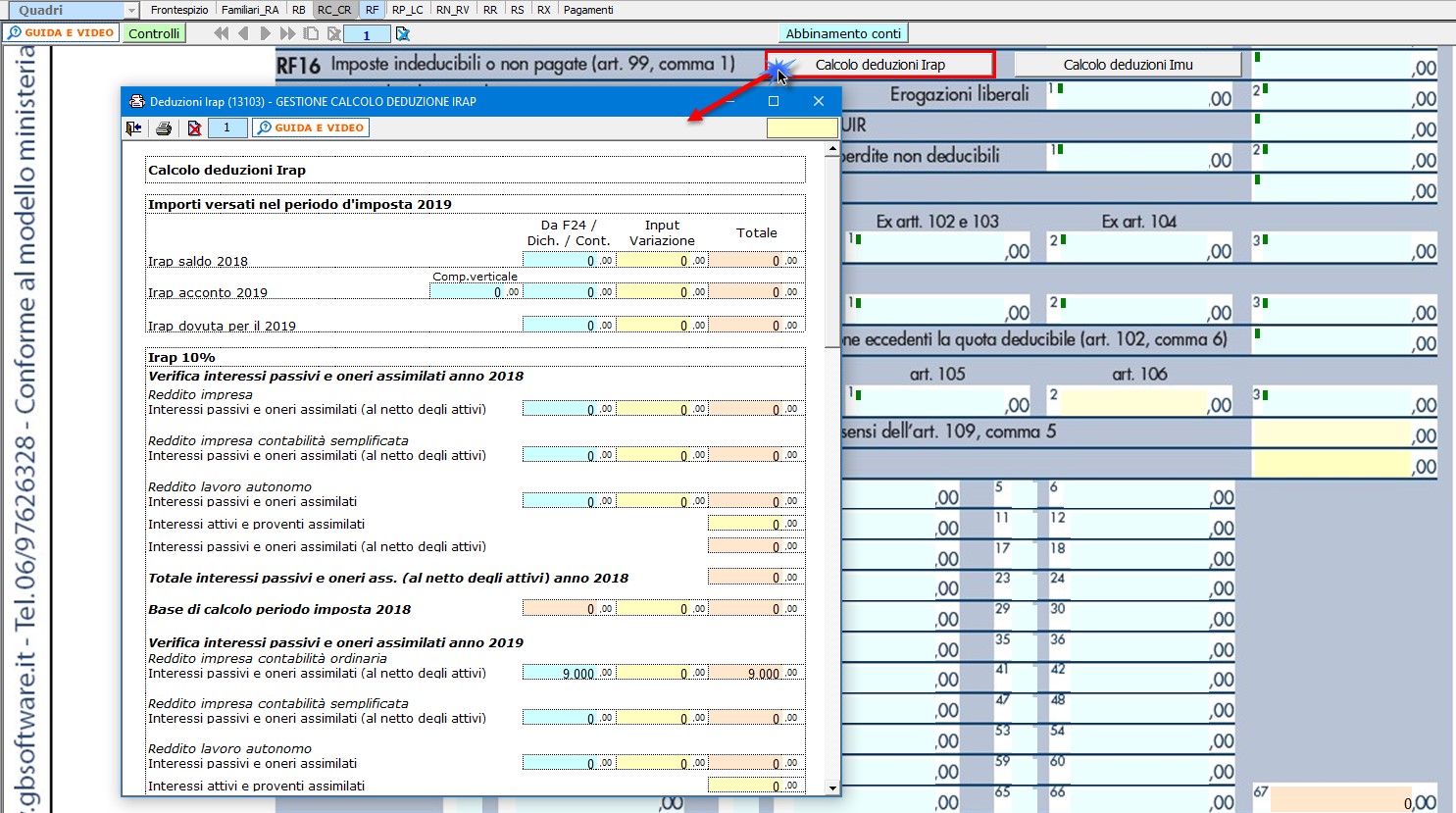Open the RB tab
The height and width of the screenshot is (813, 1456).
tap(299, 10)
